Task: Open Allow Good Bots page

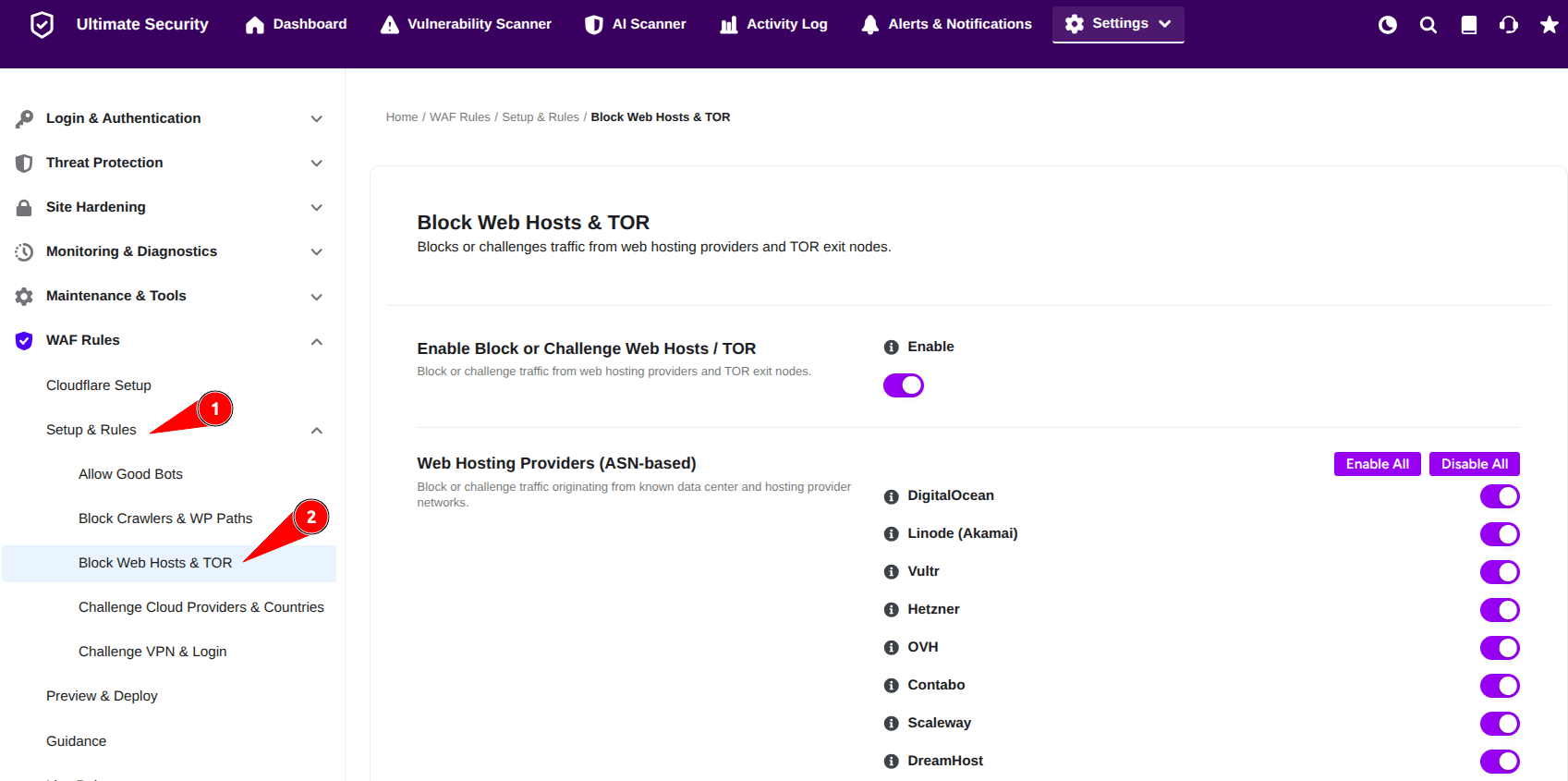Action: 130,474
